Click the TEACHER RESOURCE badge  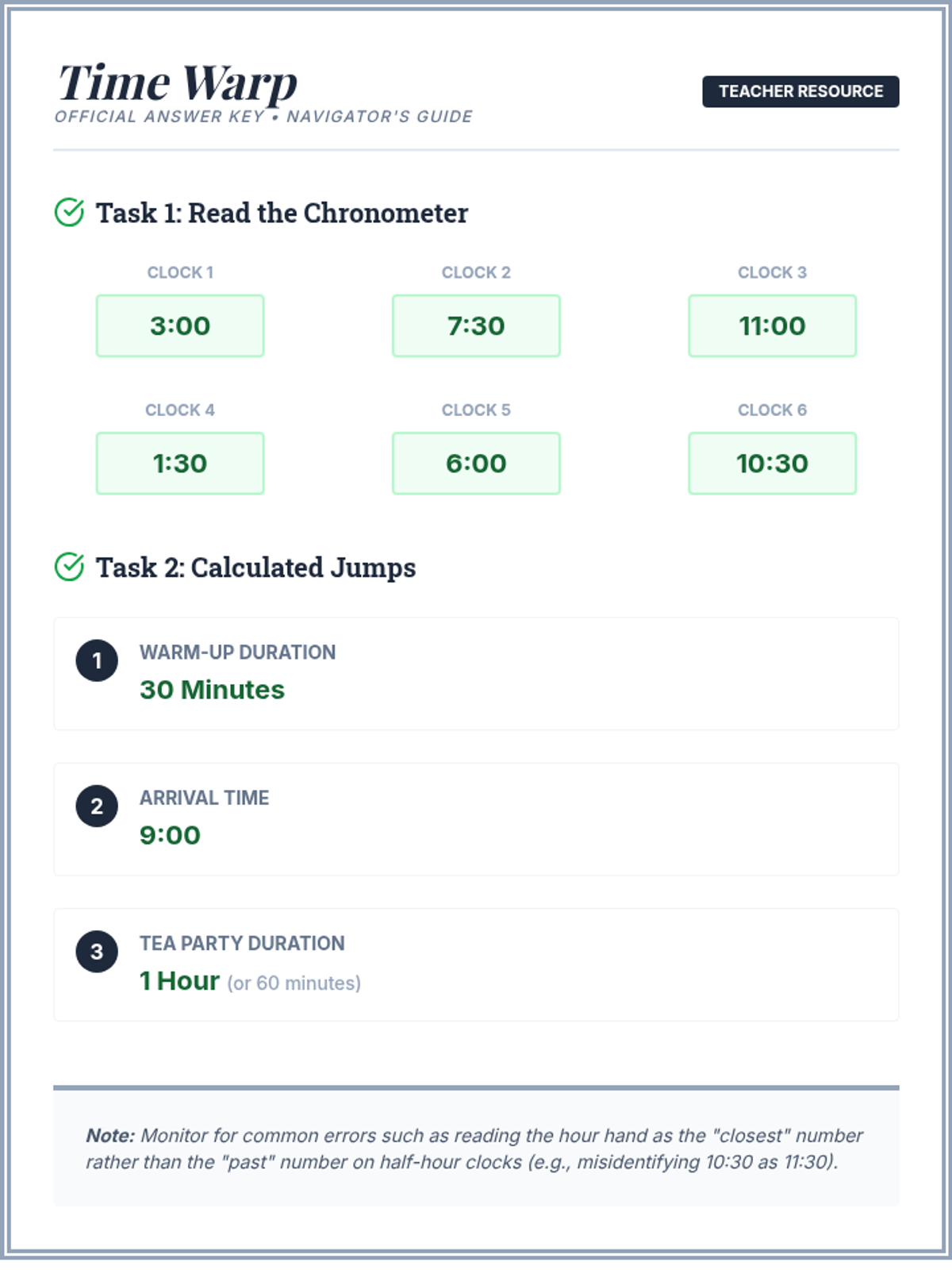click(x=800, y=91)
